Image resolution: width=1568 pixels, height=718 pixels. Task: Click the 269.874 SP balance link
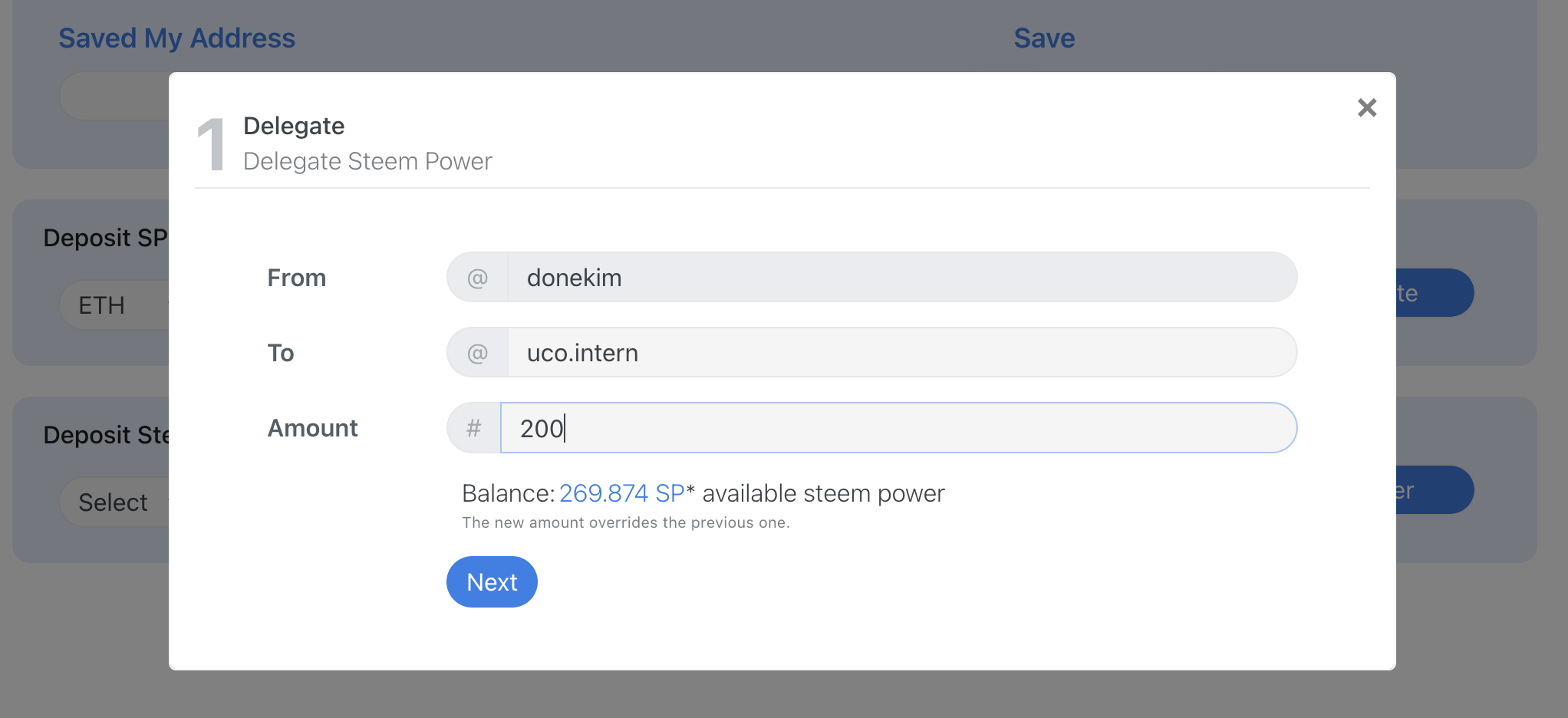[x=621, y=493]
